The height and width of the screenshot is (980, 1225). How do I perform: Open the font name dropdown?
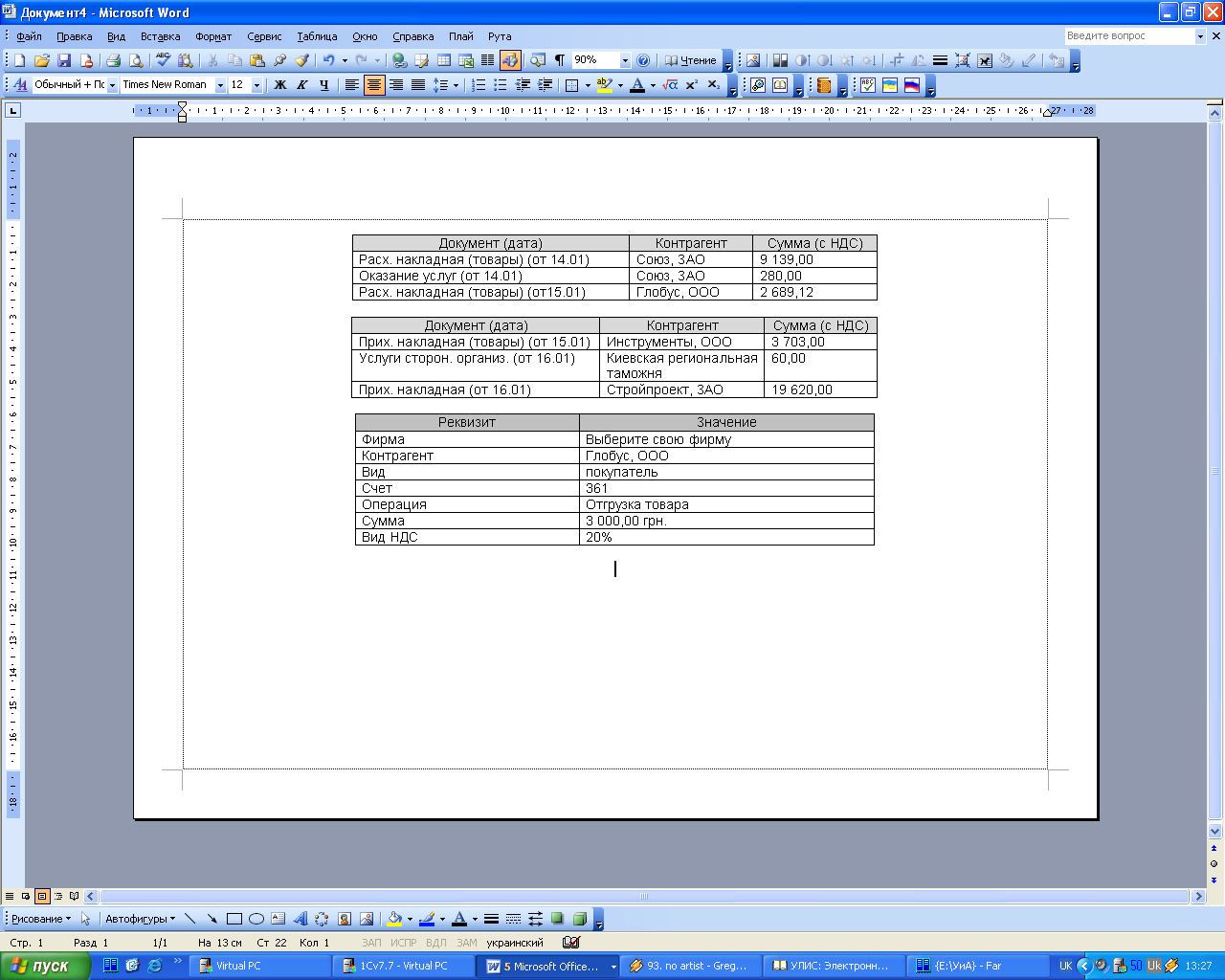point(220,85)
